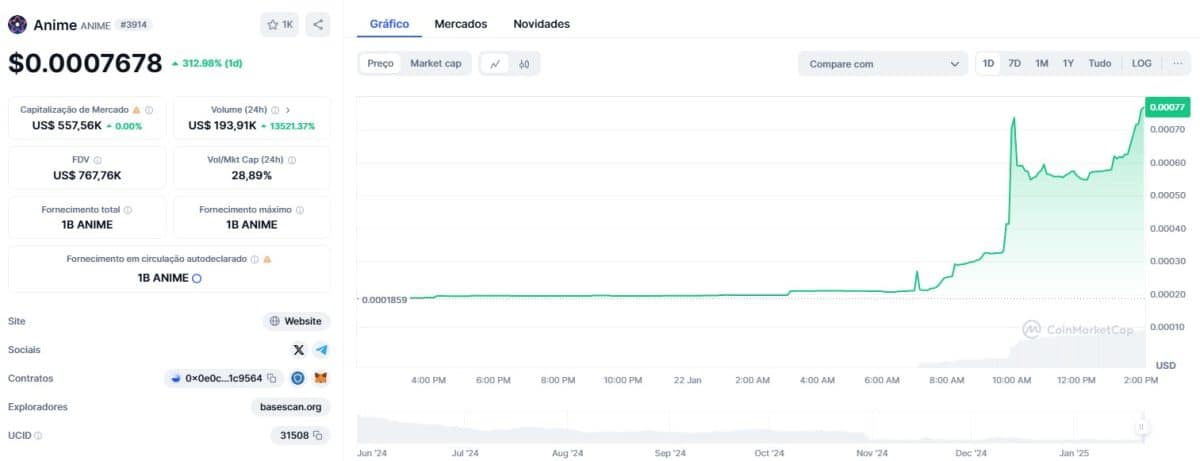Click the volume value US$ 193,91K
The height and width of the screenshot is (461, 1200).
pos(222,126)
